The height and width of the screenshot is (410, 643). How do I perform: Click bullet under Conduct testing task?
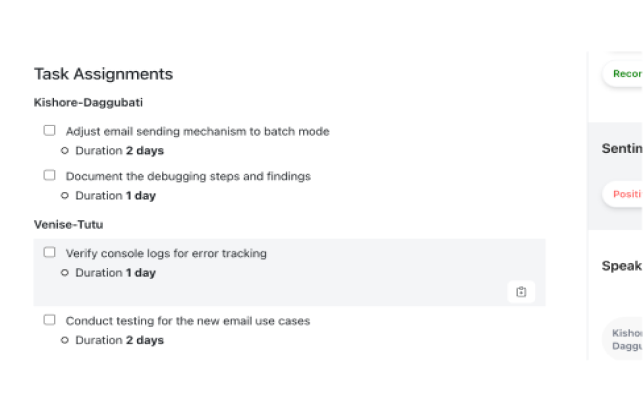pyautogui.click(x=65, y=340)
